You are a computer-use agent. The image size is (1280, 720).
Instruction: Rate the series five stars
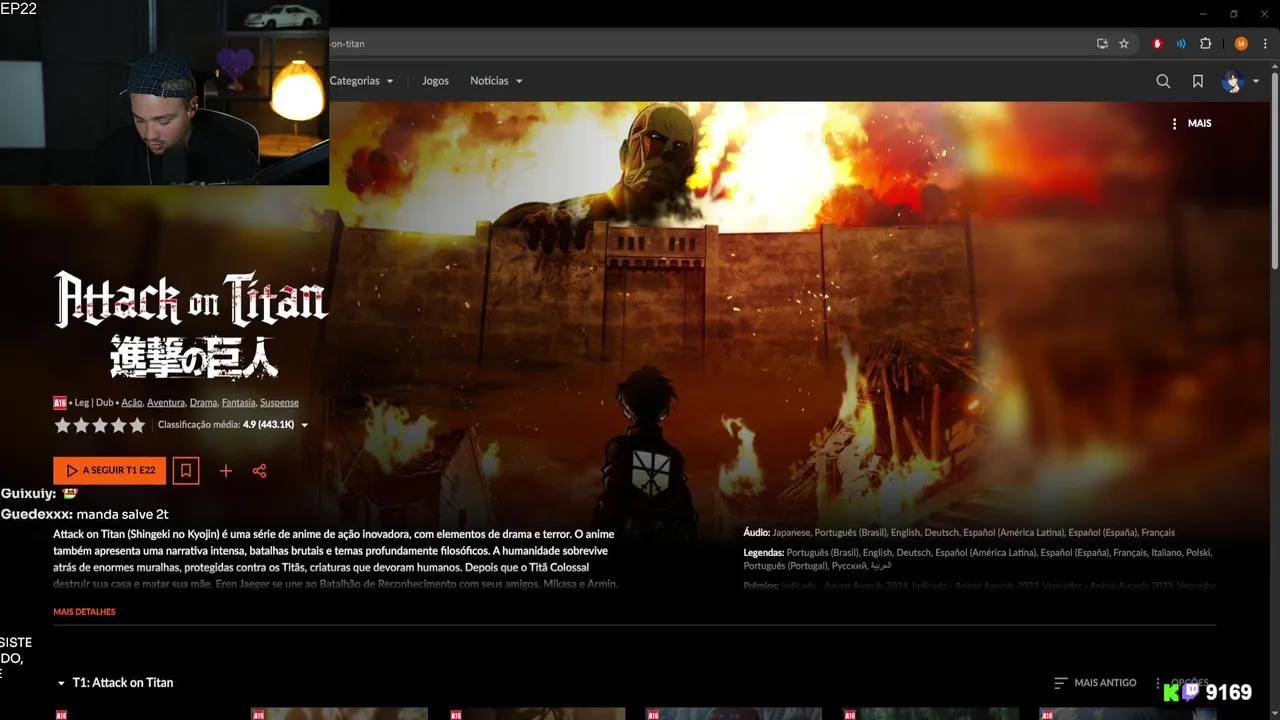pos(137,425)
